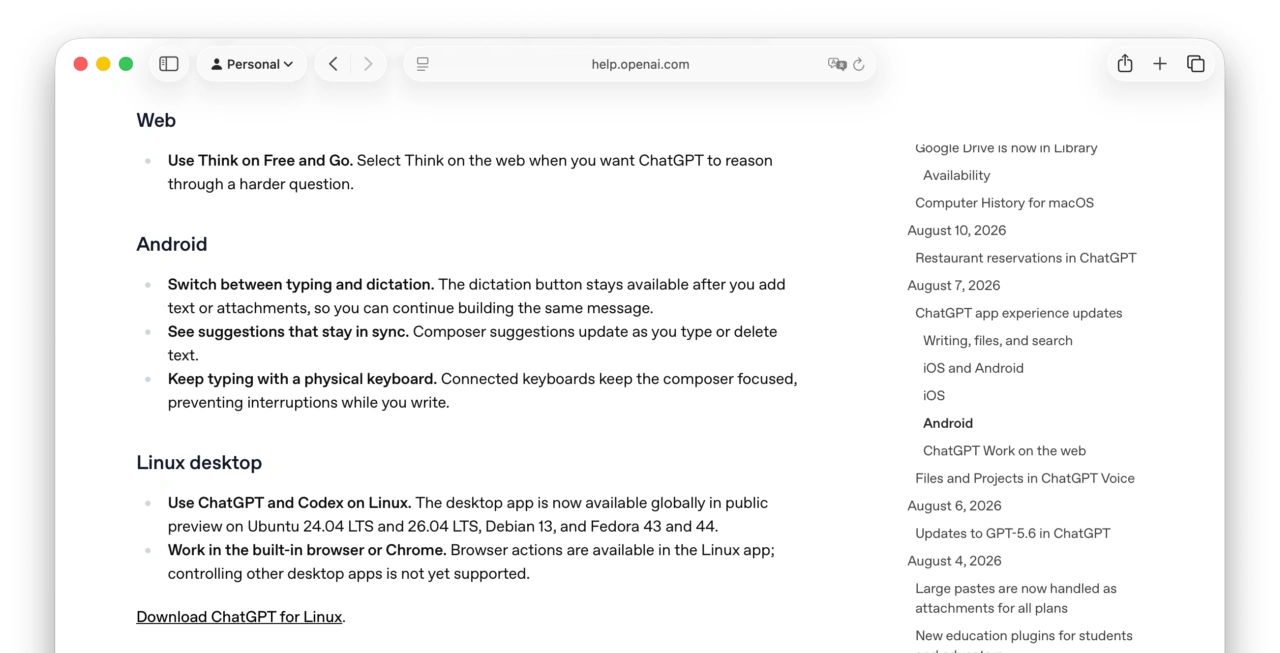This screenshot has height=653, width=1280.
Task: Open the page reader menu icon
Action: tap(423, 64)
